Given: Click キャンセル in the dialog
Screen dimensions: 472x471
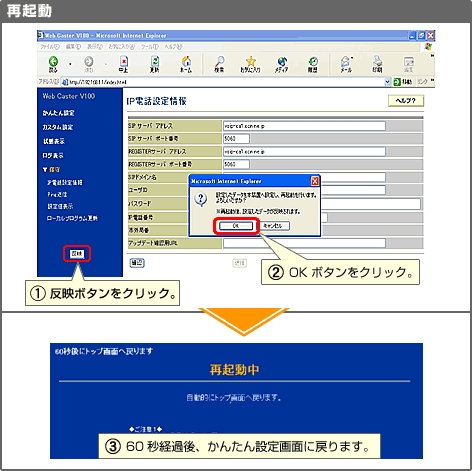Looking at the screenshot, I should click(273, 226).
